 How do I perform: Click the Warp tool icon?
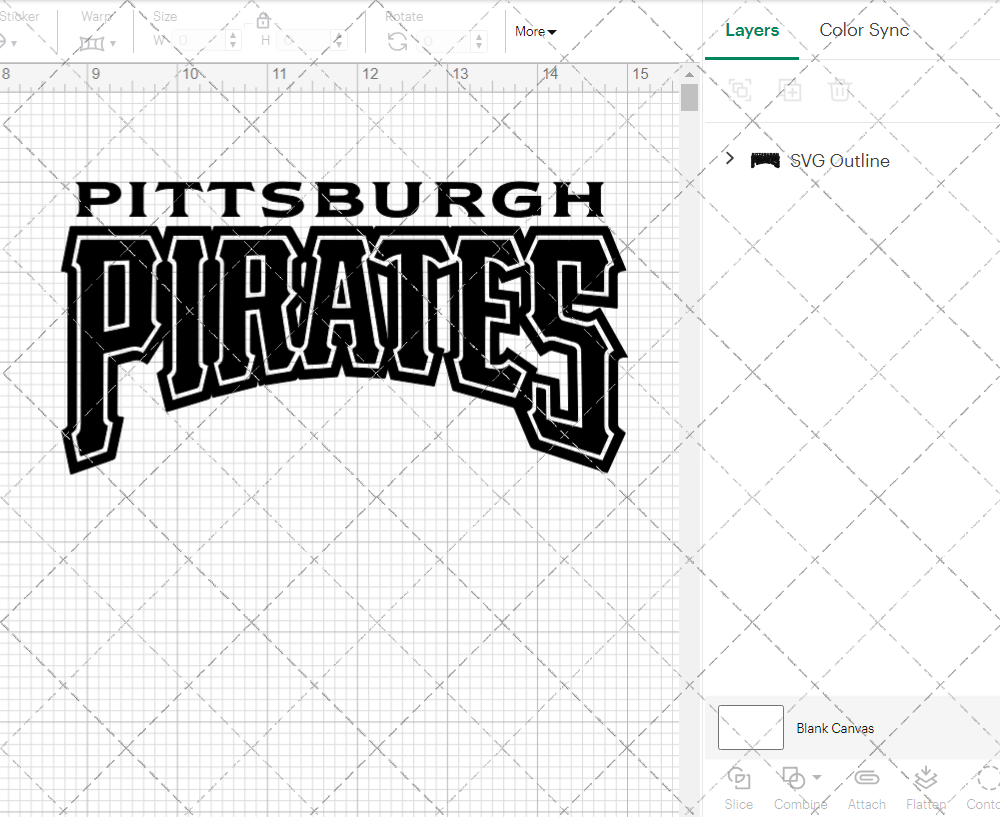click(92, 44)
